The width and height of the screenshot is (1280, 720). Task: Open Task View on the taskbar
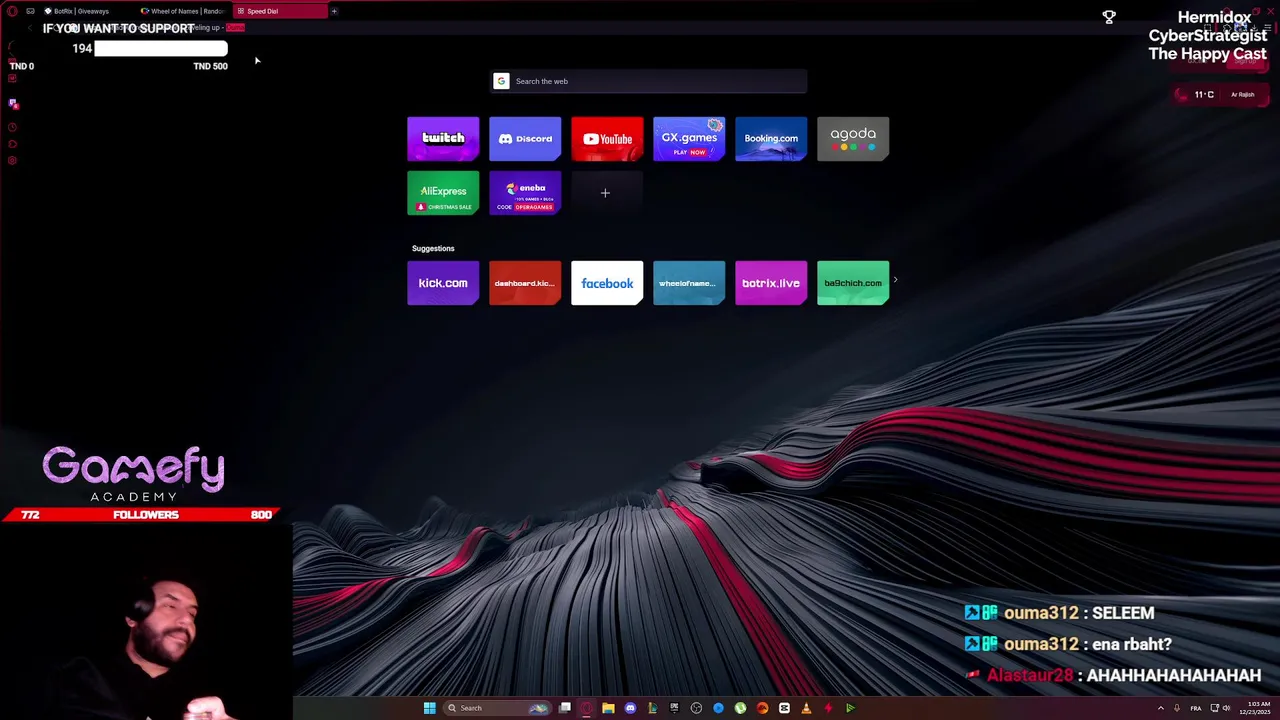tap(565, 708)
